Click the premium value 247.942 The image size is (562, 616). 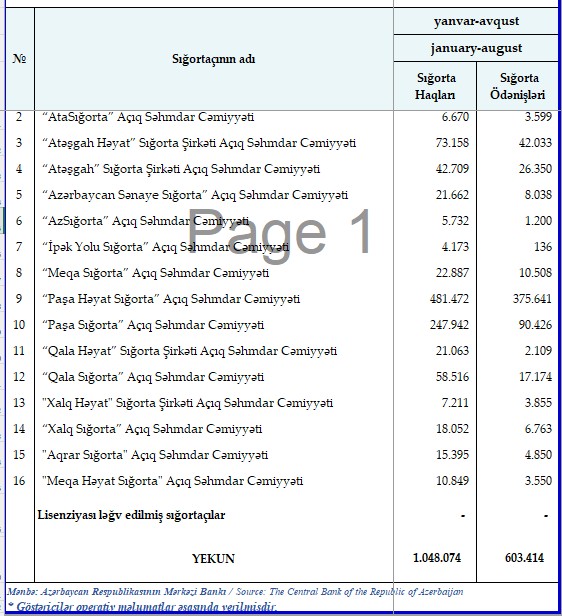tap(449, 324)
